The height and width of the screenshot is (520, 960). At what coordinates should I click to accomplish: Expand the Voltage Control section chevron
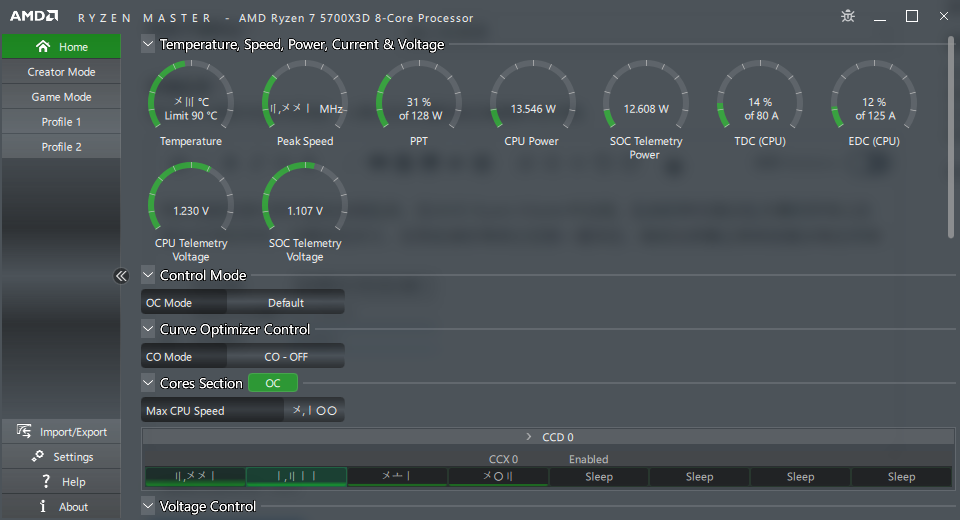point(148,506)
